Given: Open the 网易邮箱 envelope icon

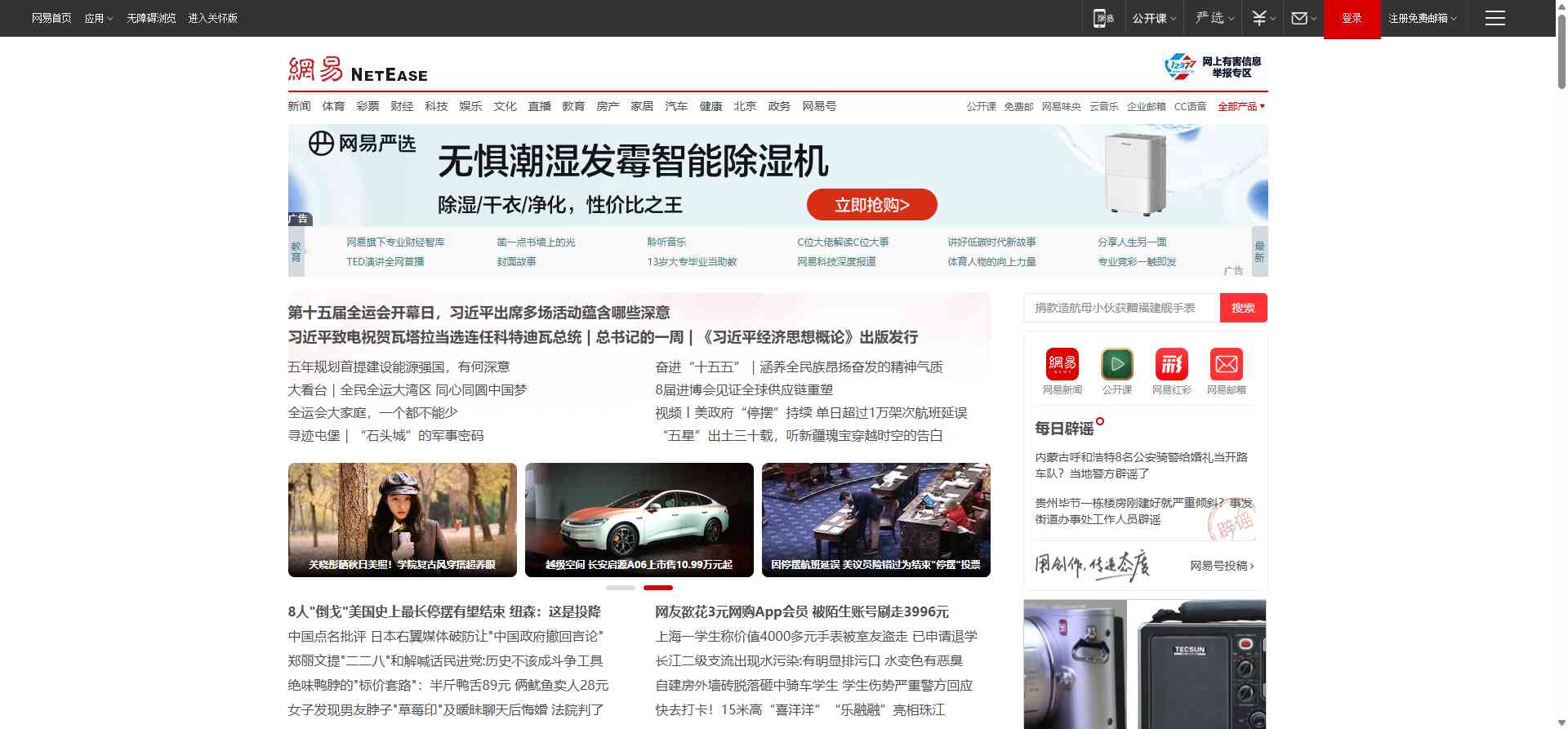Looking at the screenshot, I should pos(1226,364).
